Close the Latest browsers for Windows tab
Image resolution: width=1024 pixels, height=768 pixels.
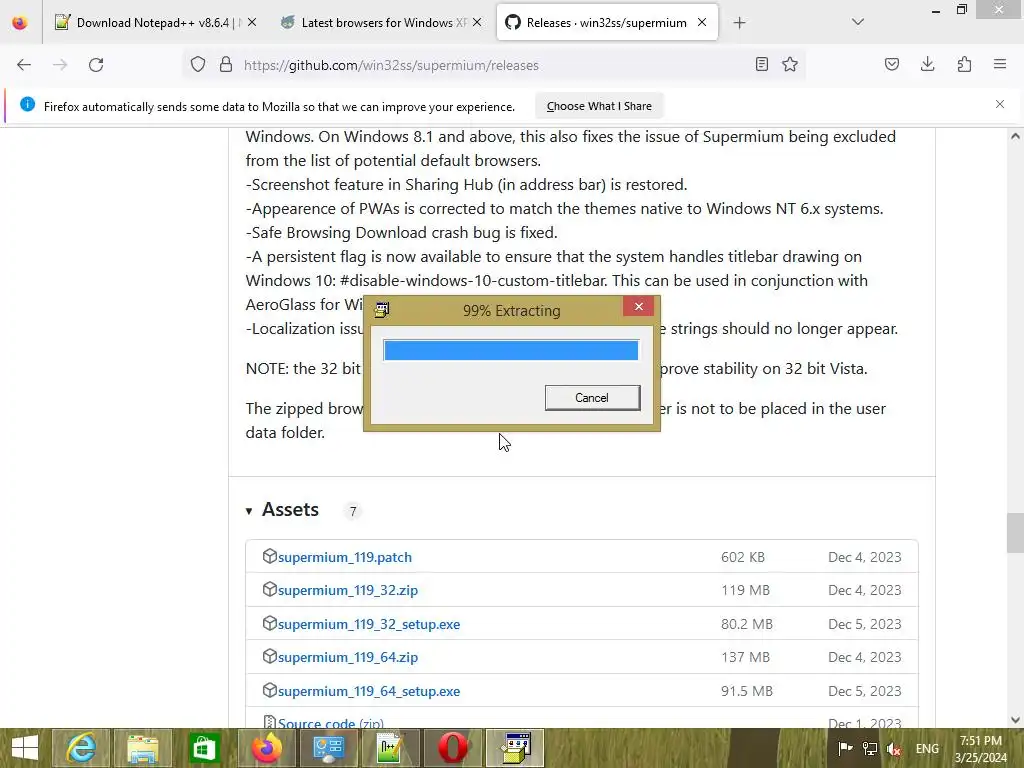pyautogui.click(x=477, y=23)
